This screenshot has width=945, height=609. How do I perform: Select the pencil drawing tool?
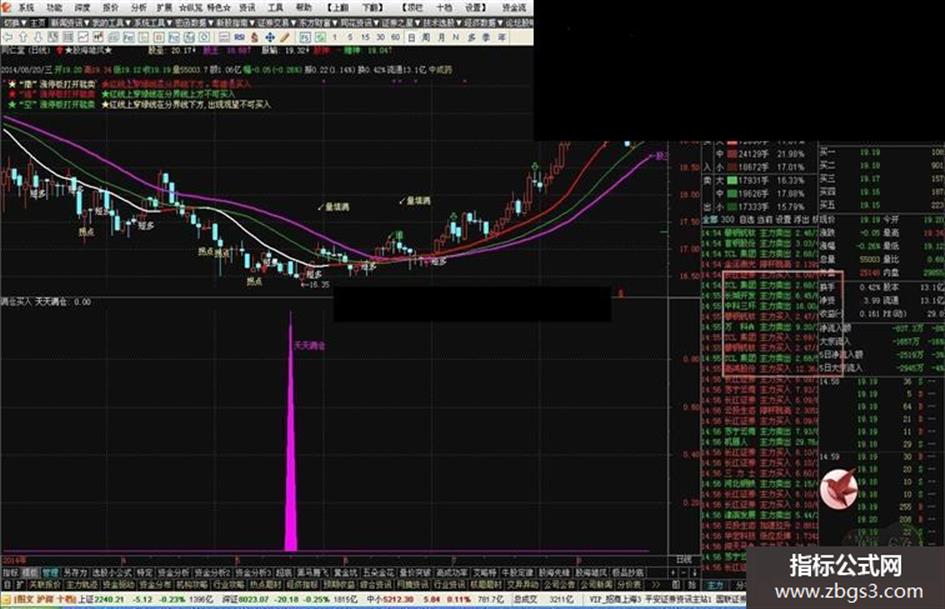coord(284,37)
